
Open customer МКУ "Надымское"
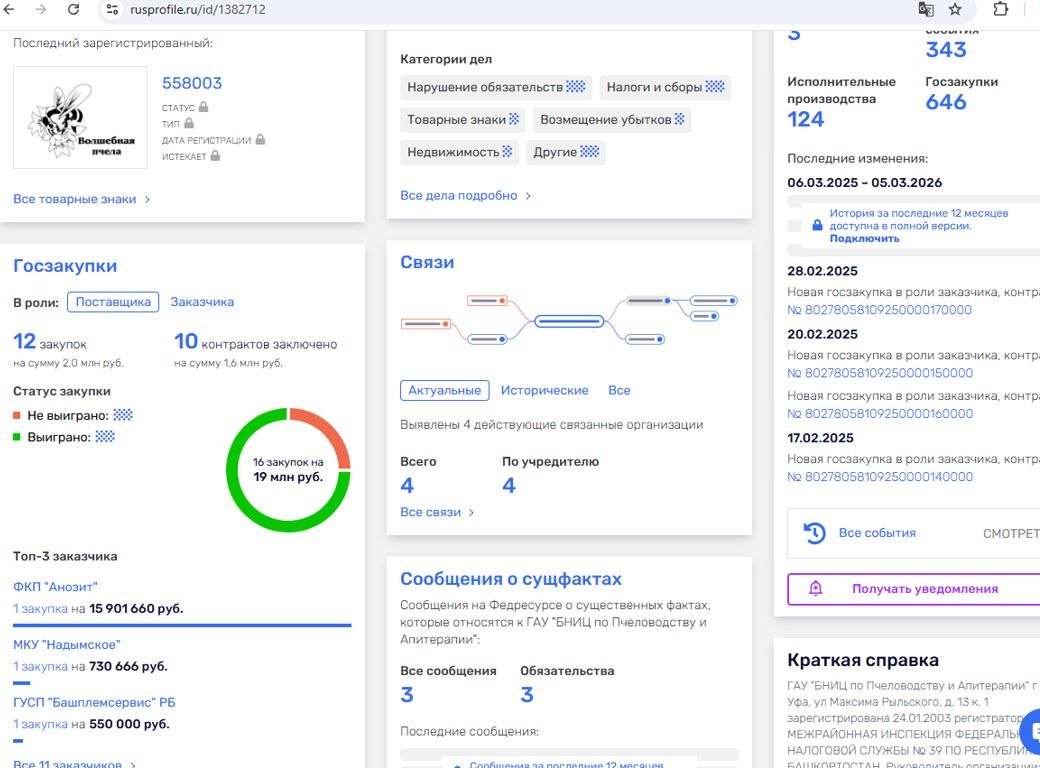tap(66, 645)
